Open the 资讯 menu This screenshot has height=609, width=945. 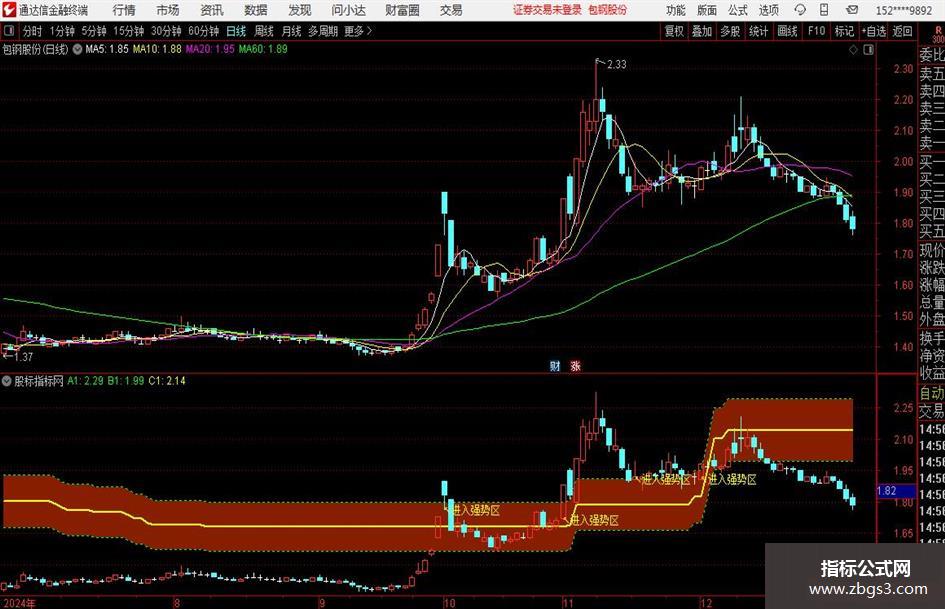pos(212,10)
